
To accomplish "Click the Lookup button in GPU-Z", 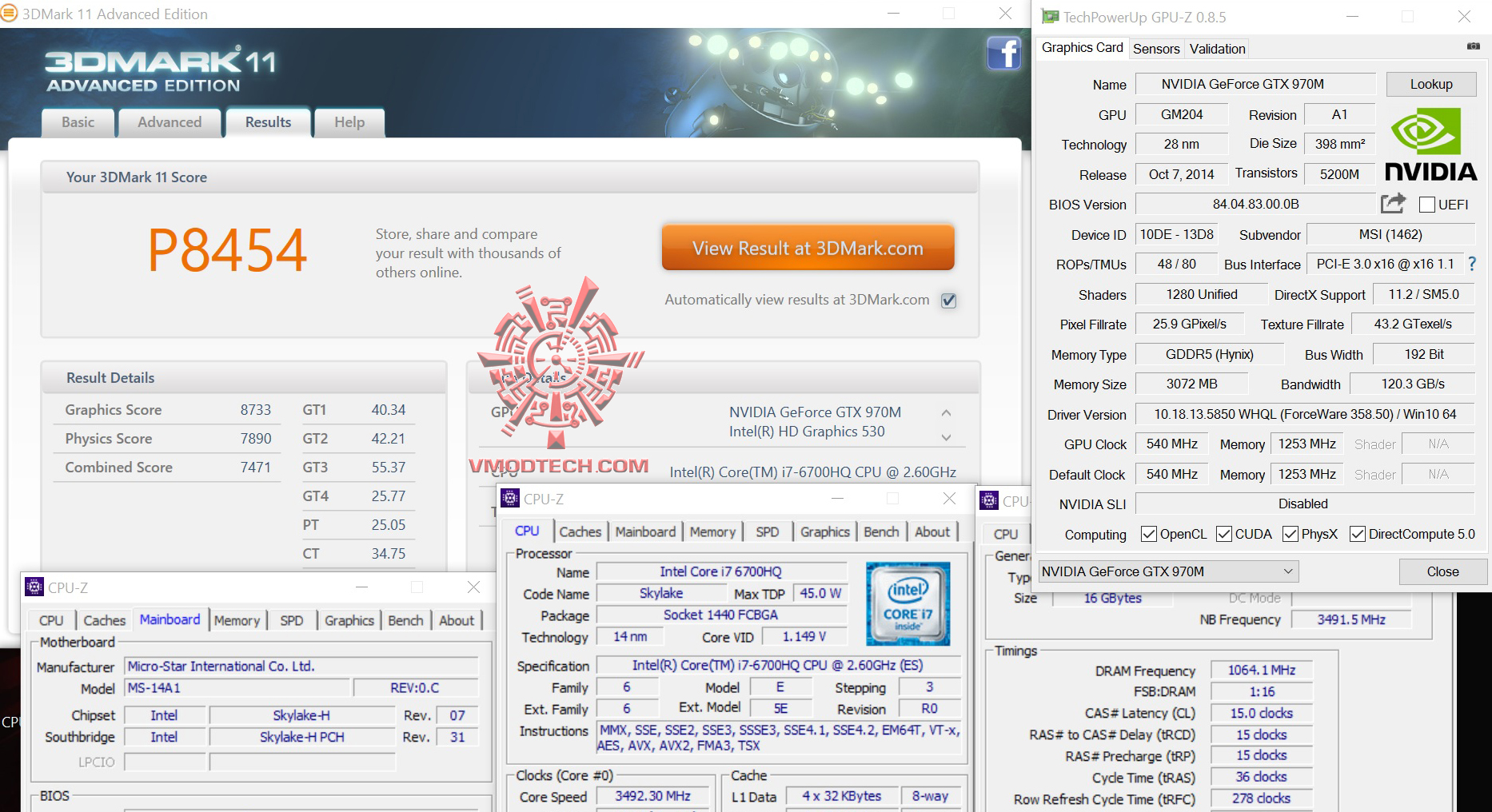I will click(x=1431, y=84).
